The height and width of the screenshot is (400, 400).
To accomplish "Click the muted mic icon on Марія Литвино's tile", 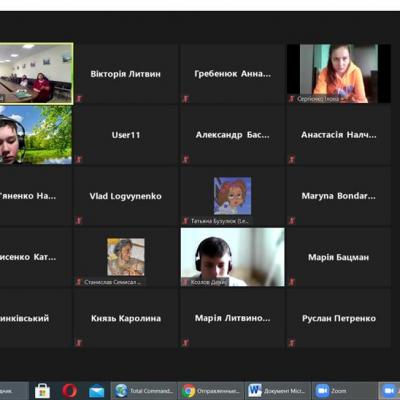I will tap(186, 343).
